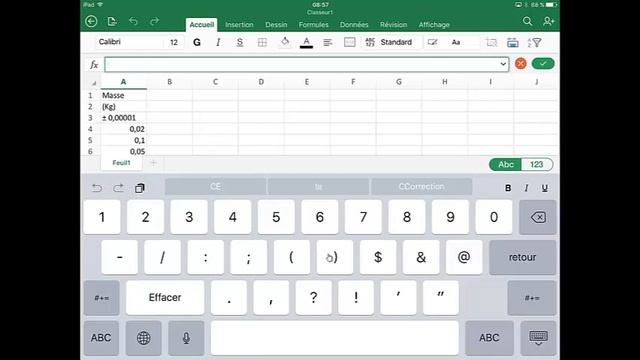Tap the globe language key
640x360 pixels.
pos(143,338)
